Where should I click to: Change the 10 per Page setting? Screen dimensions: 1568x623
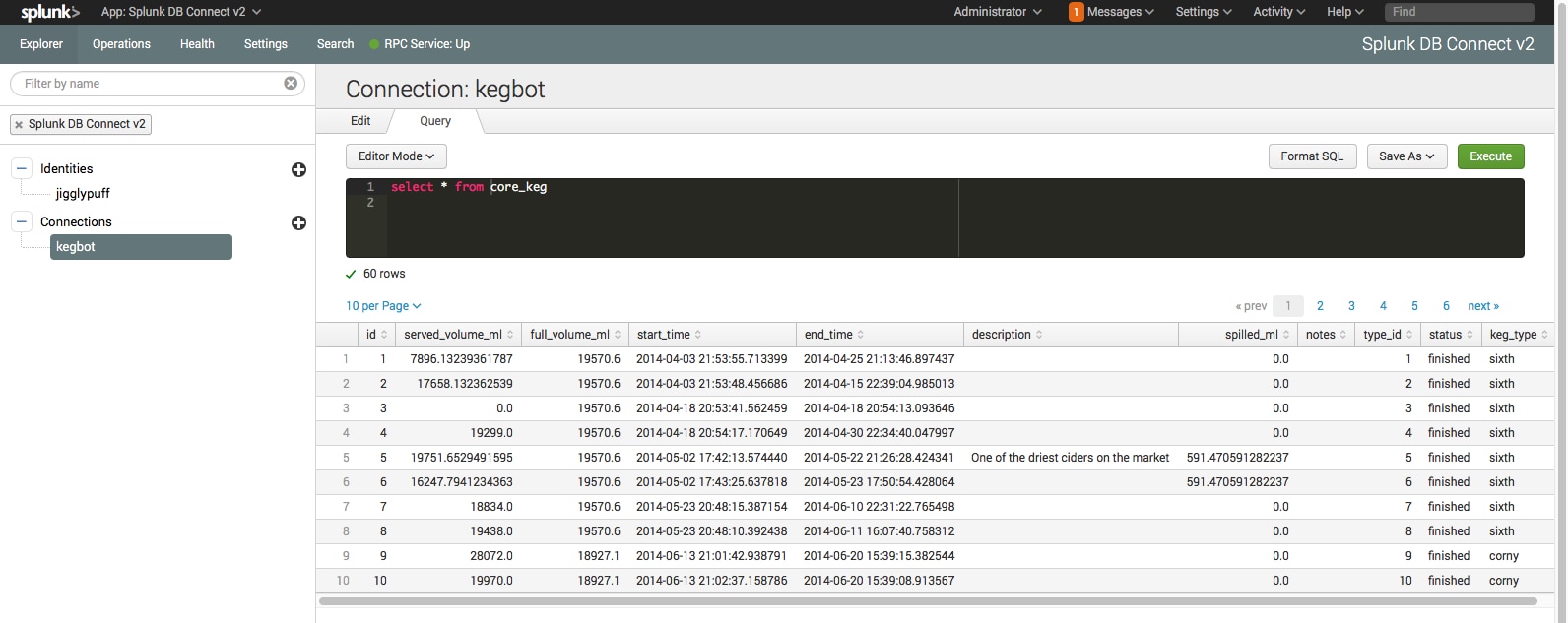coord(383,306)
